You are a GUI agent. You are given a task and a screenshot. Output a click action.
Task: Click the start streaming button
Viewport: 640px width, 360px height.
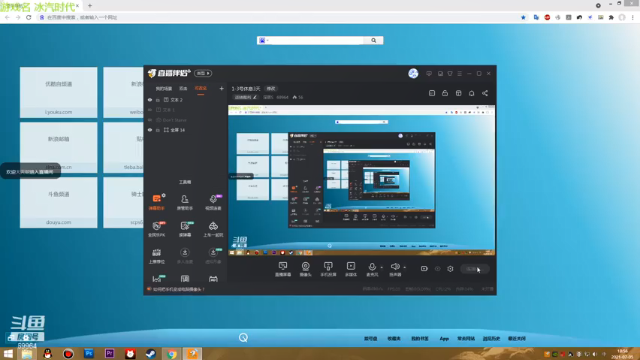pyautogui.click(x=474, y=269)
